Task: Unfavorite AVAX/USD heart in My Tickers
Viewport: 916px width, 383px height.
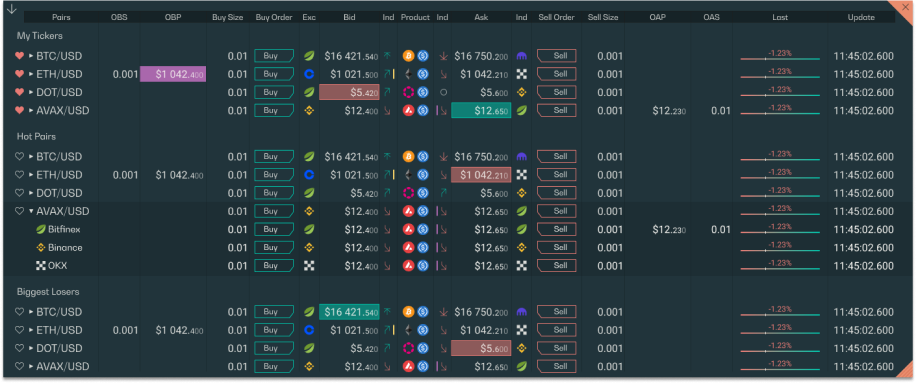Action: click(19, 111)
